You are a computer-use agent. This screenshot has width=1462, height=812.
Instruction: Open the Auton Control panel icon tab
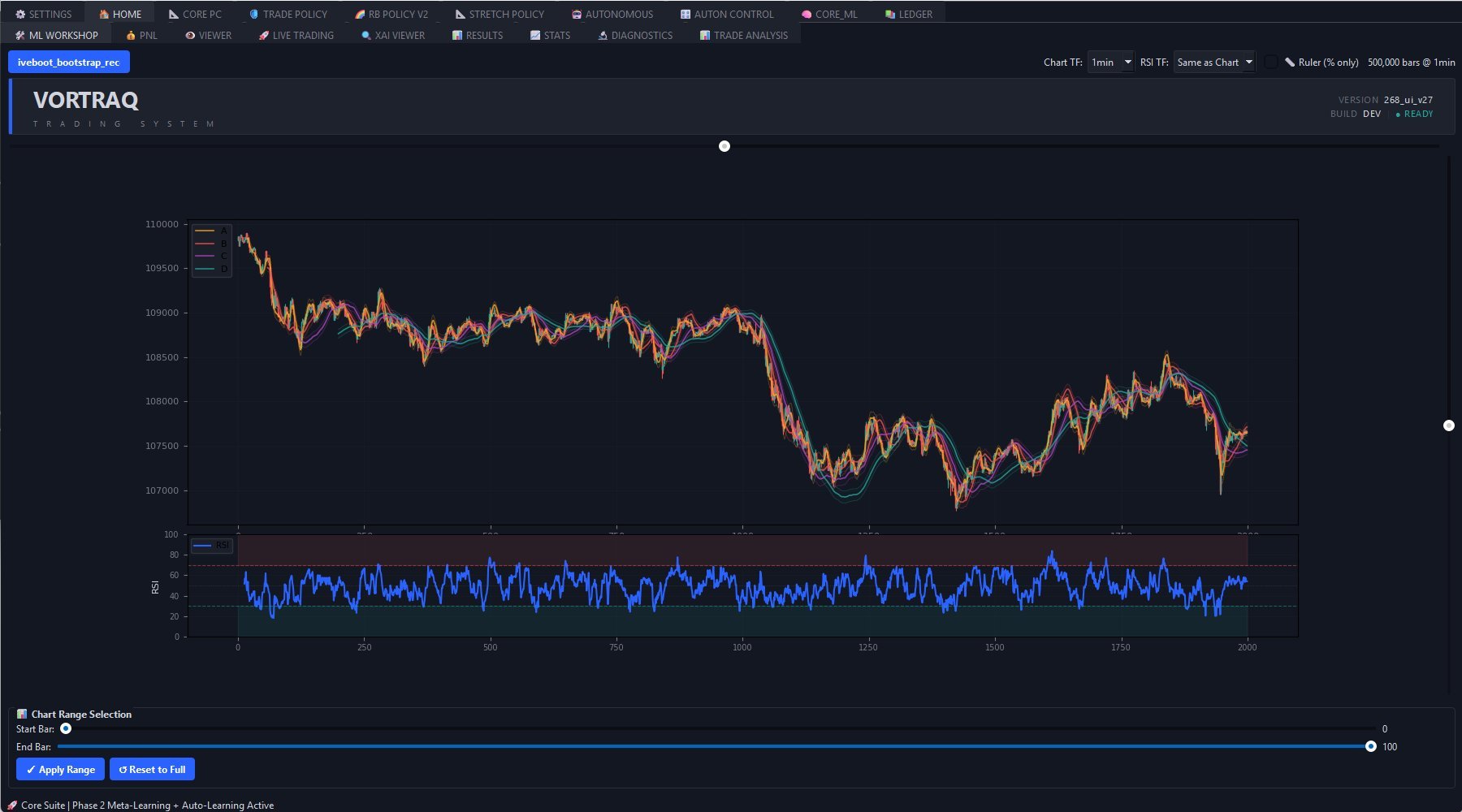(x=686, y=15)
